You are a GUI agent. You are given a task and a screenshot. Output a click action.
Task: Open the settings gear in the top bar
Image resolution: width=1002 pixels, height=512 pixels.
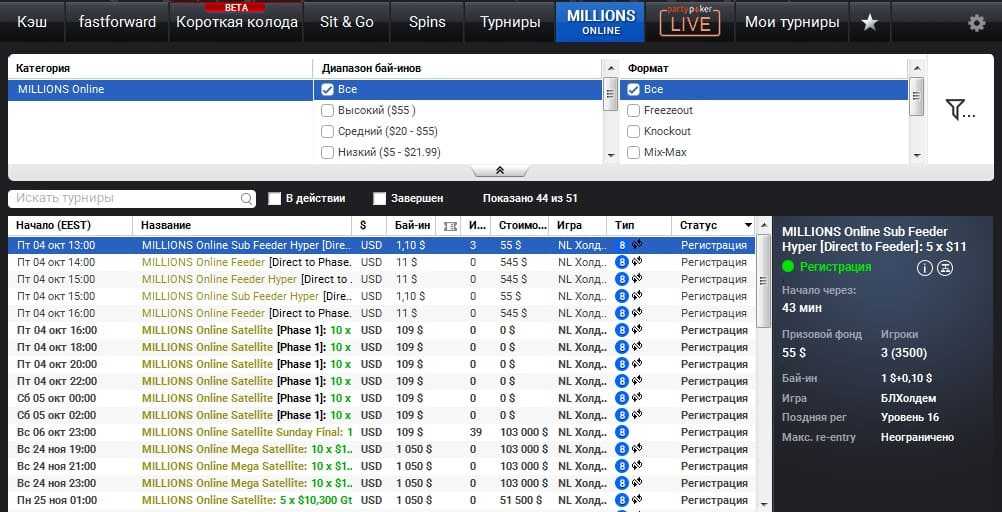click(x=976, y=22)
